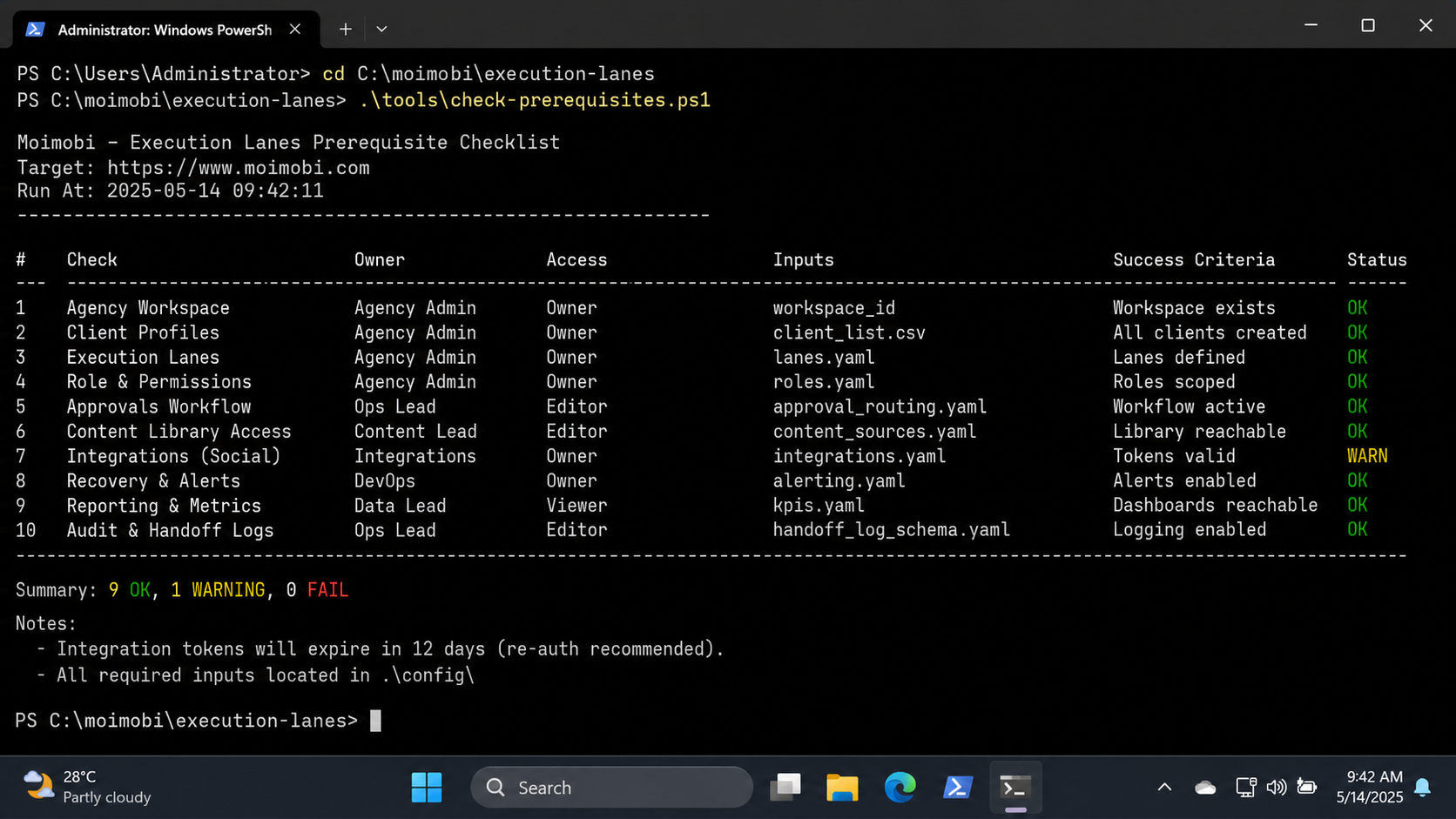Show hidden system tray icons
The image size is (1456, 819).
[1164, 788]
